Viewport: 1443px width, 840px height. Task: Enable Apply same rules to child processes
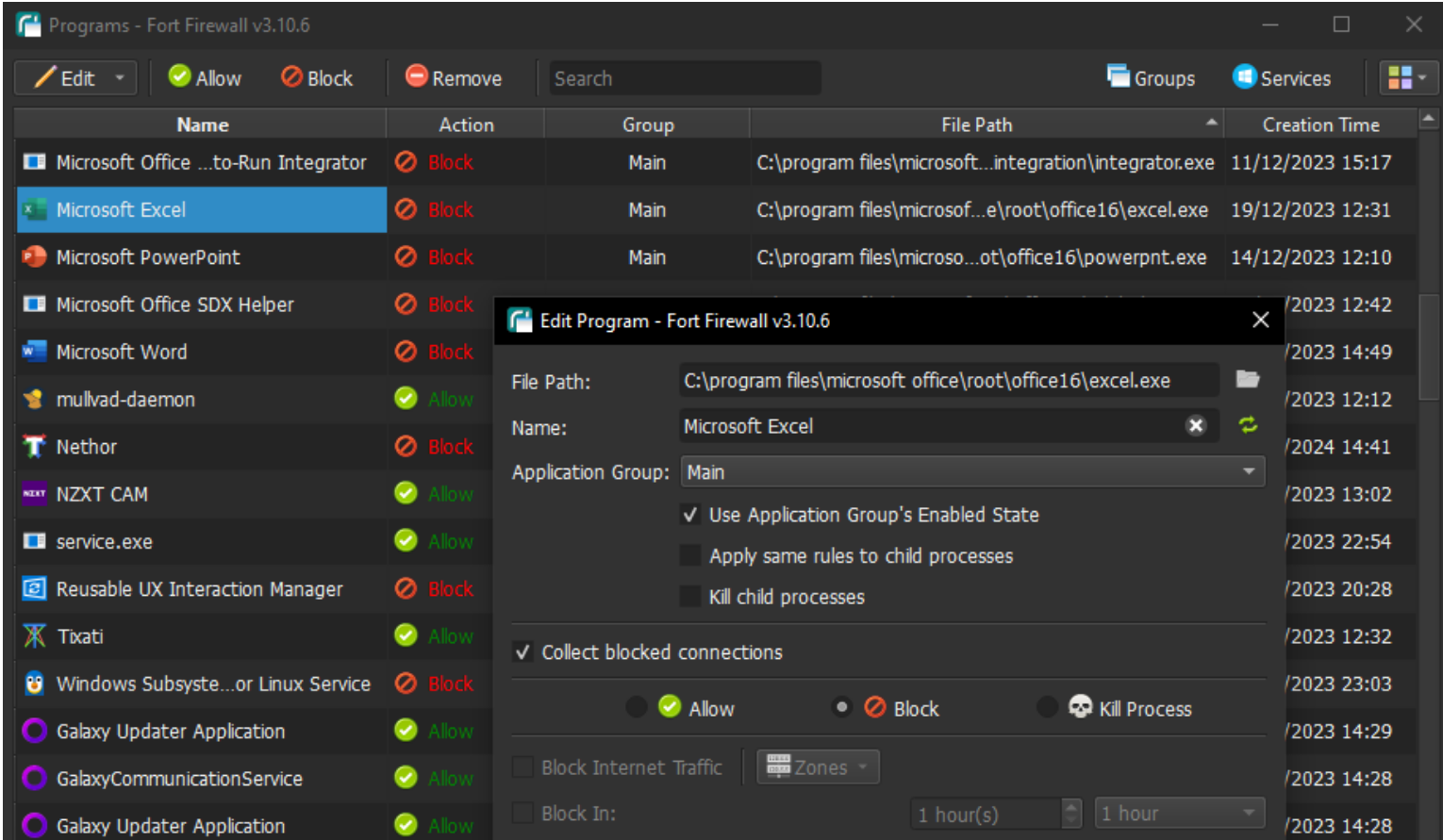[690, 556]
